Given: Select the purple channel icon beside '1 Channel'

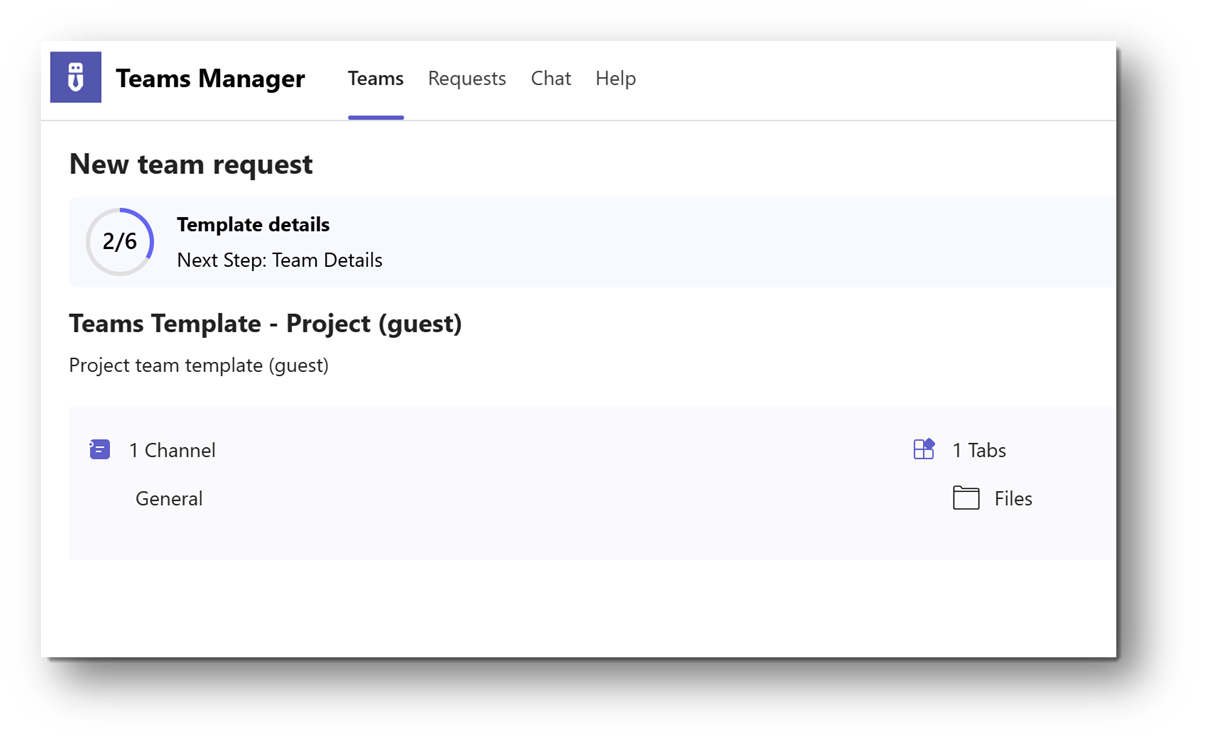Looking at the screenshot, I should click(x=100, y=449).
